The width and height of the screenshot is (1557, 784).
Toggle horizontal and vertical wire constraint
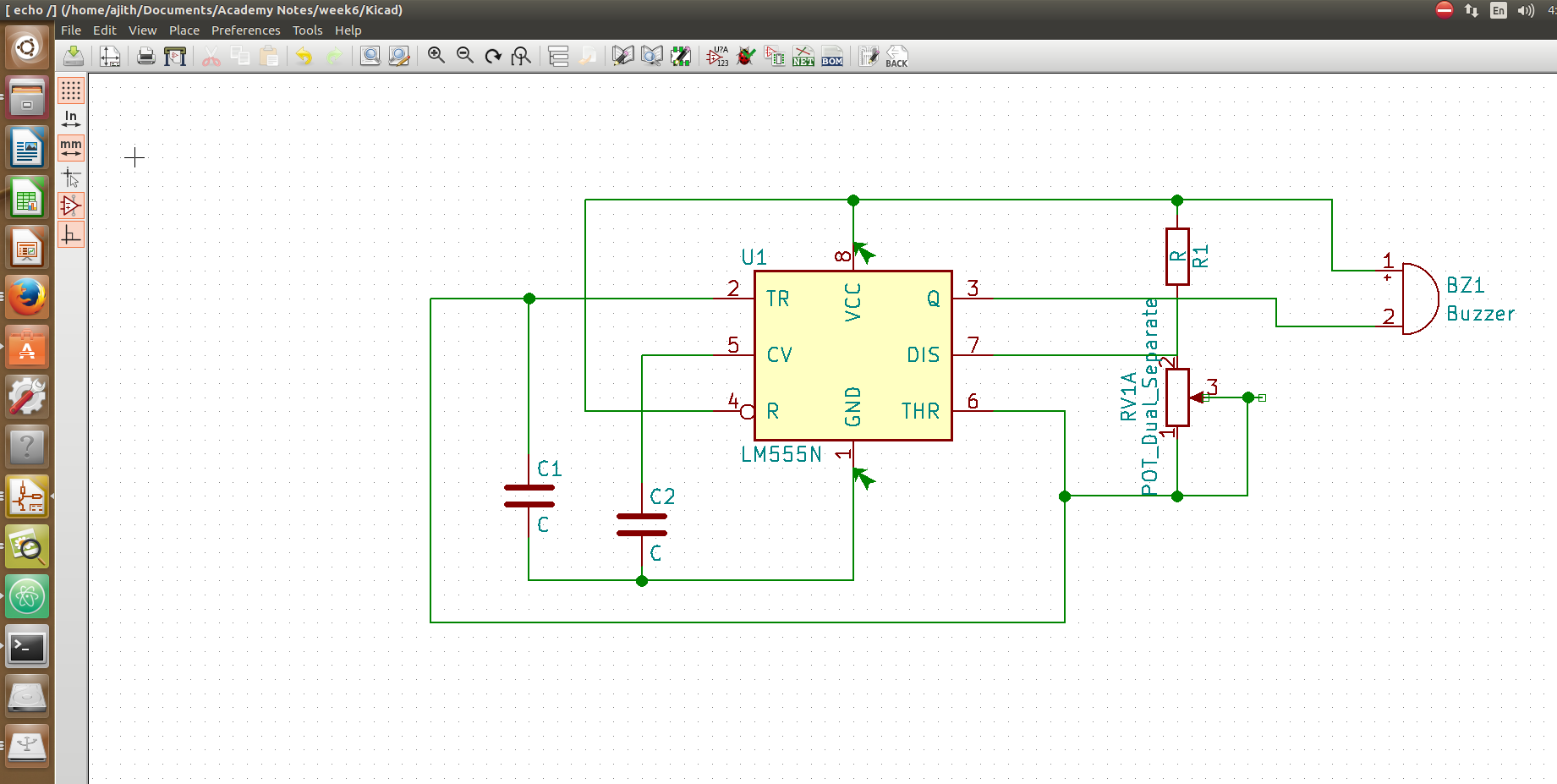[71, 234]
